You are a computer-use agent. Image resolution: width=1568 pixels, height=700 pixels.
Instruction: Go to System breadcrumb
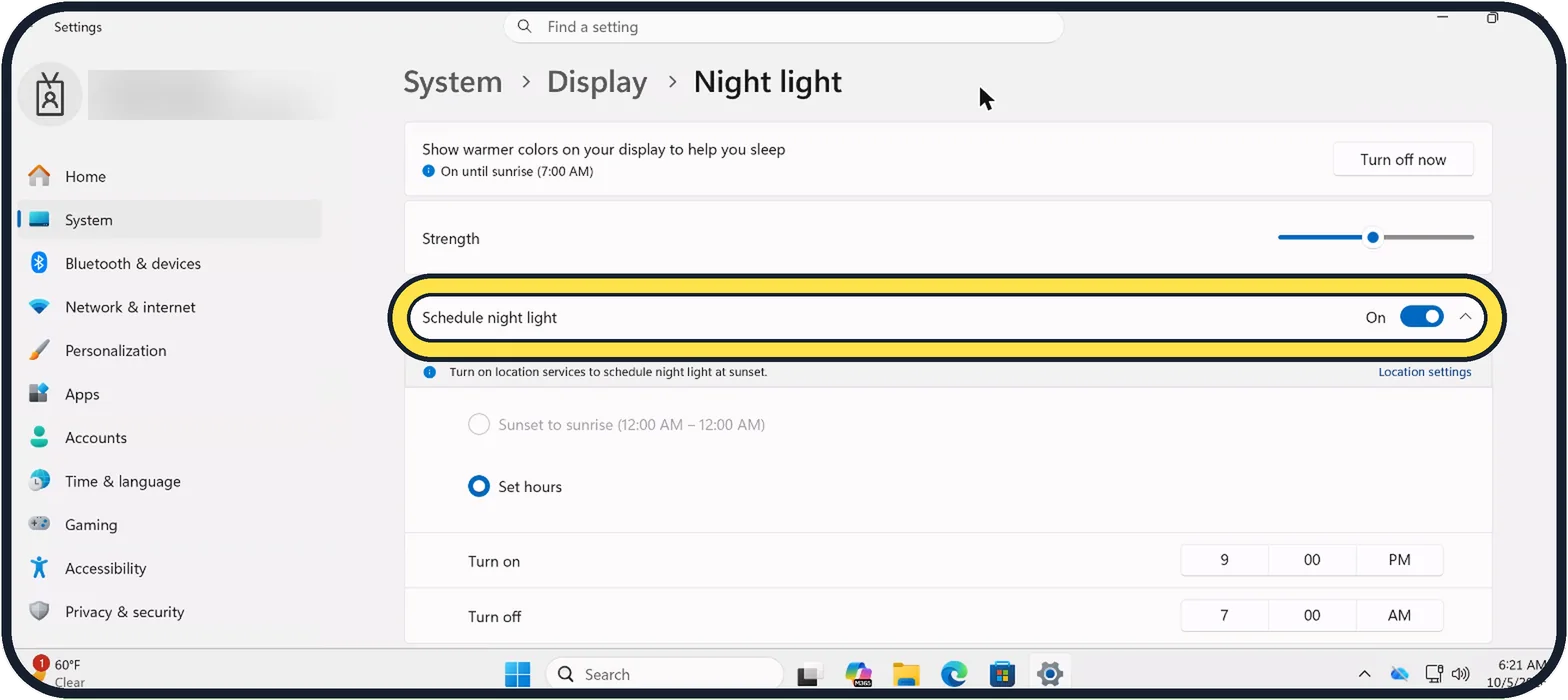tap(453, 82)
